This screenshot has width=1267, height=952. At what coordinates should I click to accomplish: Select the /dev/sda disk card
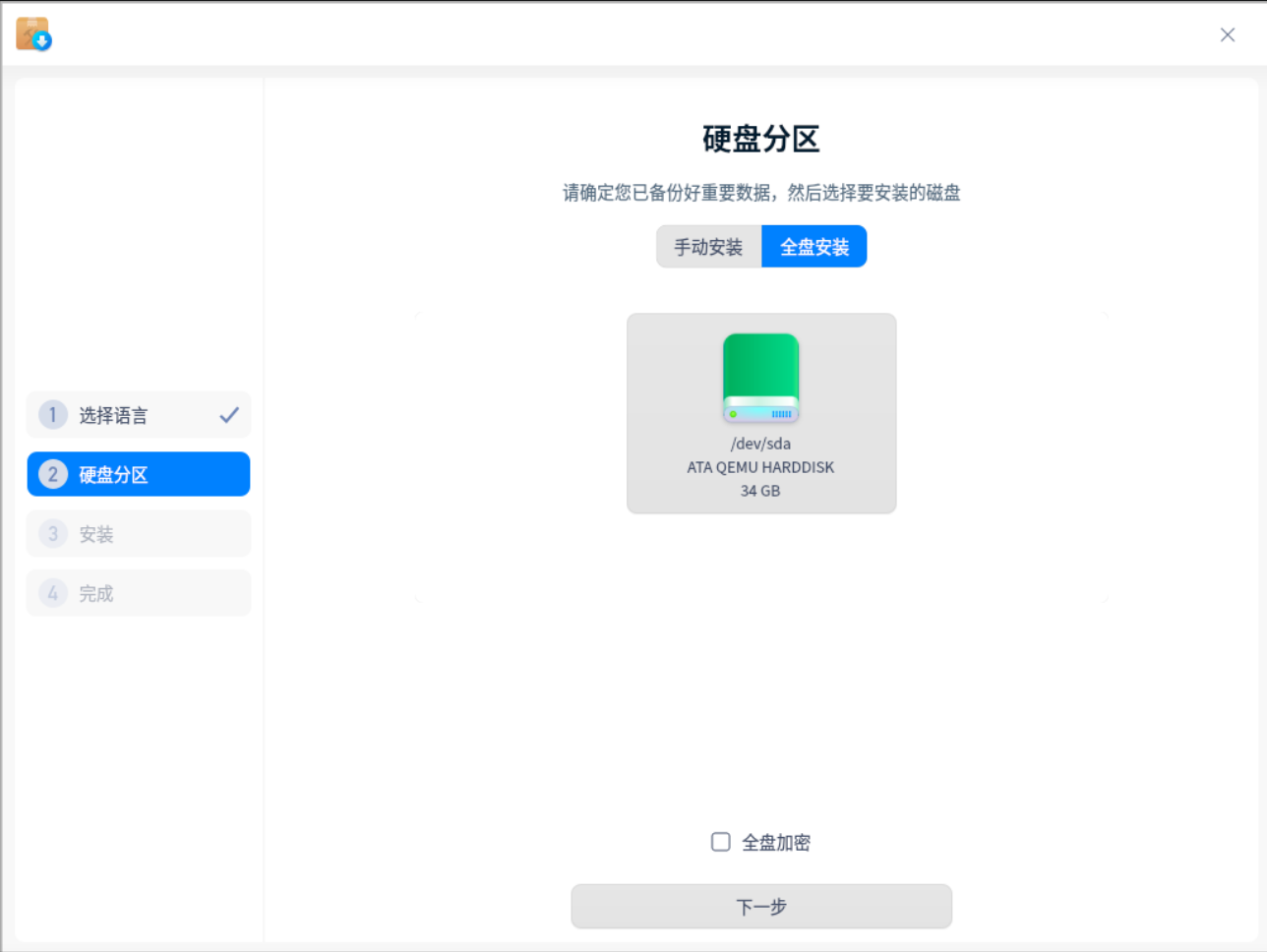click(x=760, y=413)
